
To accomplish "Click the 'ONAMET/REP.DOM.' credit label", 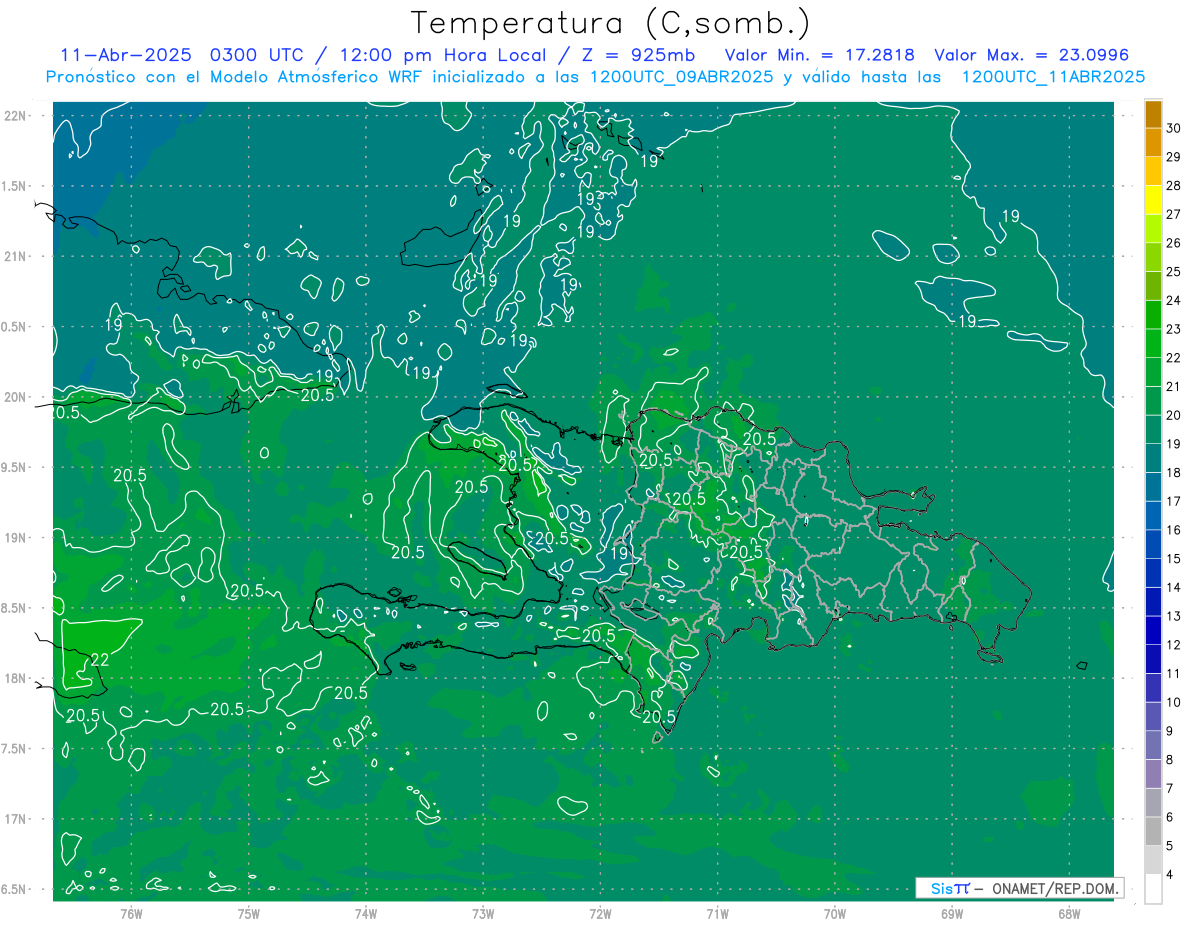I will [x=1056, y=888].
